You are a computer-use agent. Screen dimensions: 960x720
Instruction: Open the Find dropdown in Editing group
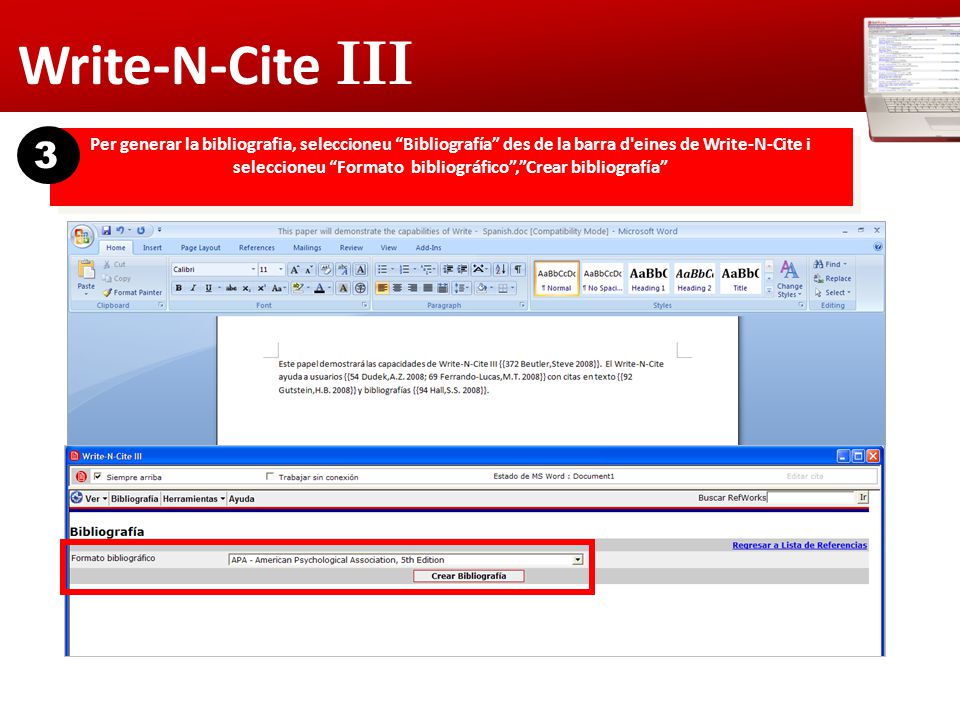point(831,264)
